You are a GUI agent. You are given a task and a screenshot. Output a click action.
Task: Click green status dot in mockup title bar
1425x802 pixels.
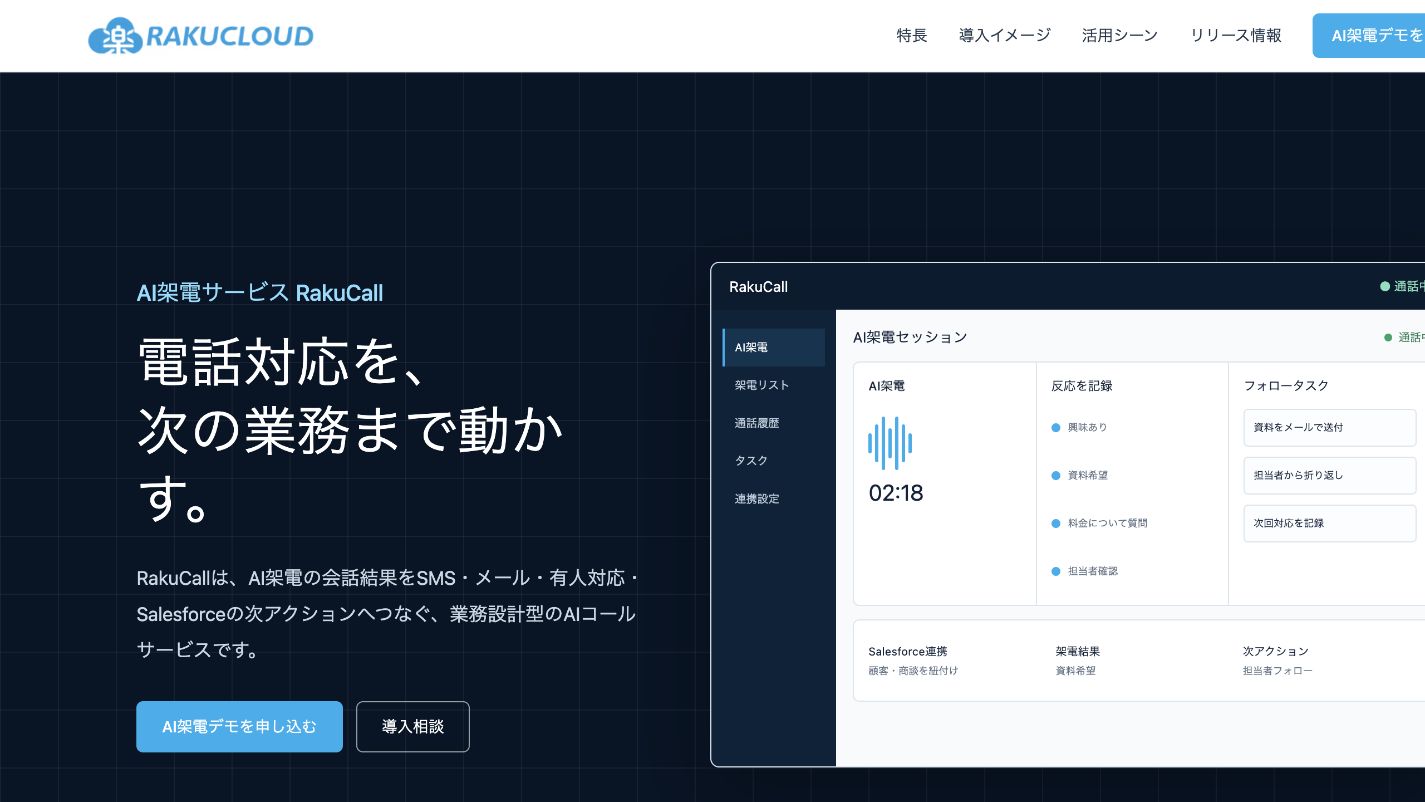[1385, 287]
